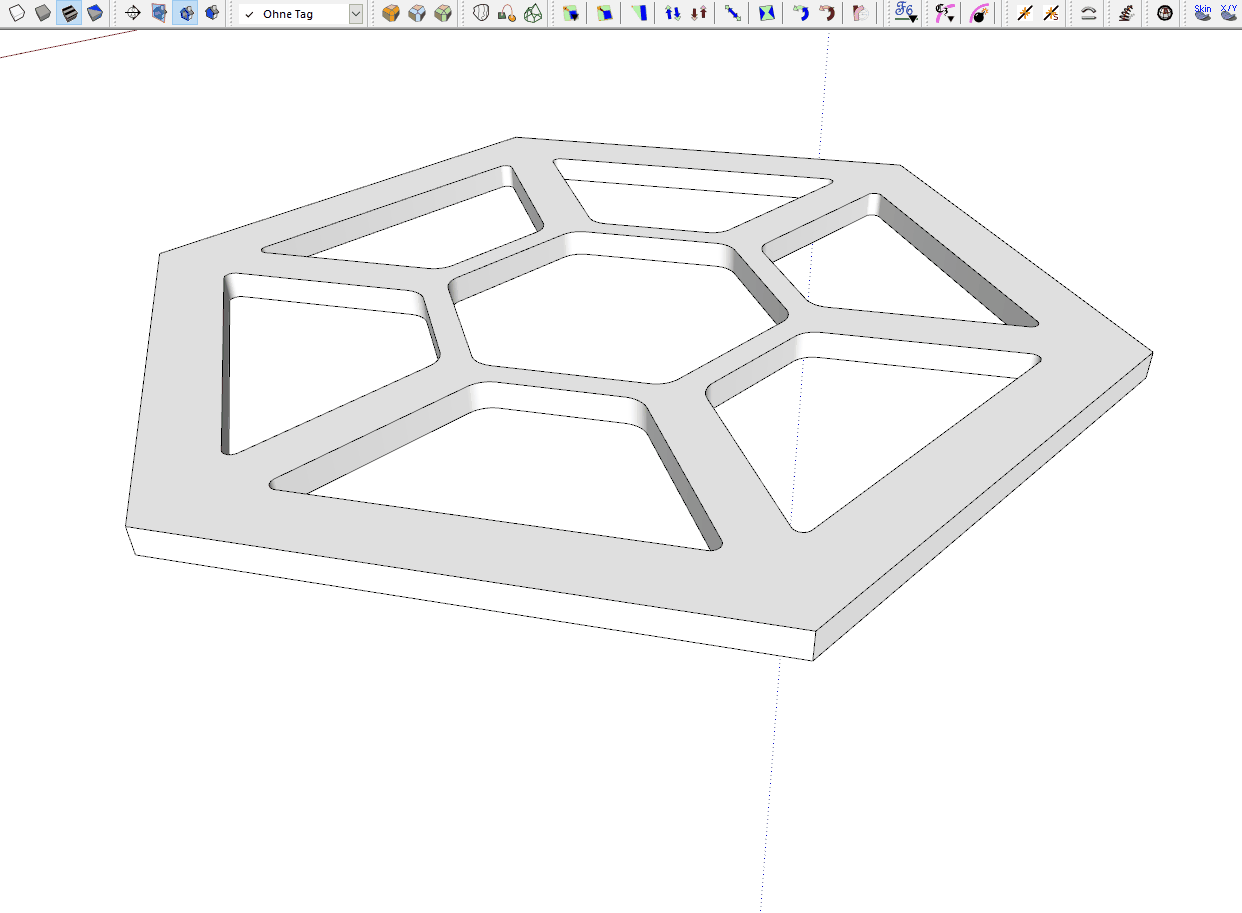Click the green wireframe skinning icon
1242x913 pixels.
pyautogui.click(x=534, y=13)
